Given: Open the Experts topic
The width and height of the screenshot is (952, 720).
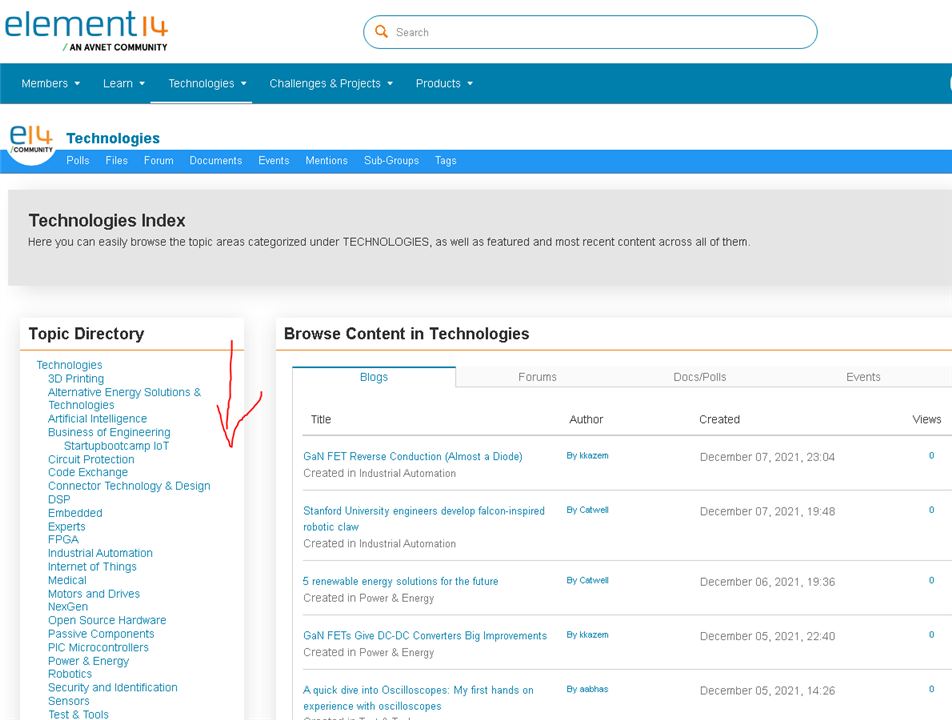Looking at the screenshot, I should (x=67, y=526).
